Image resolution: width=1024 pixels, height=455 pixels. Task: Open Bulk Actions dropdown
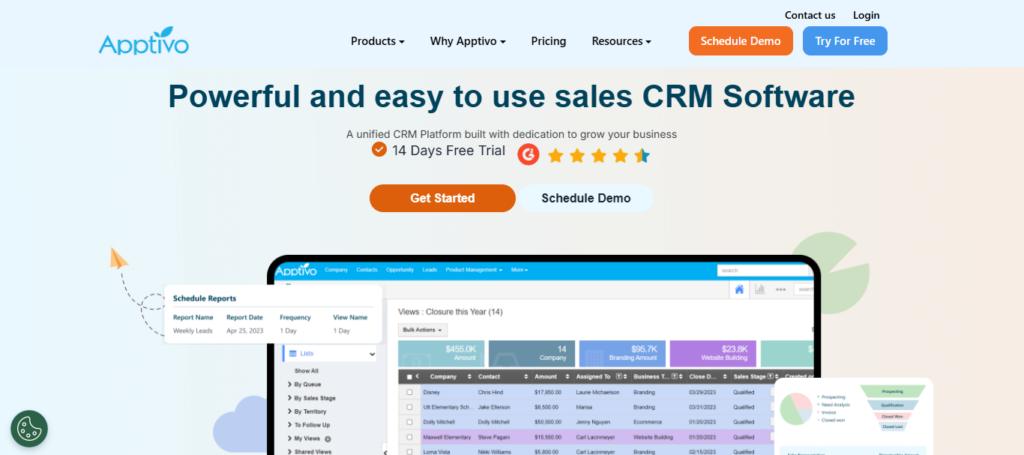[x=423, y=330]
